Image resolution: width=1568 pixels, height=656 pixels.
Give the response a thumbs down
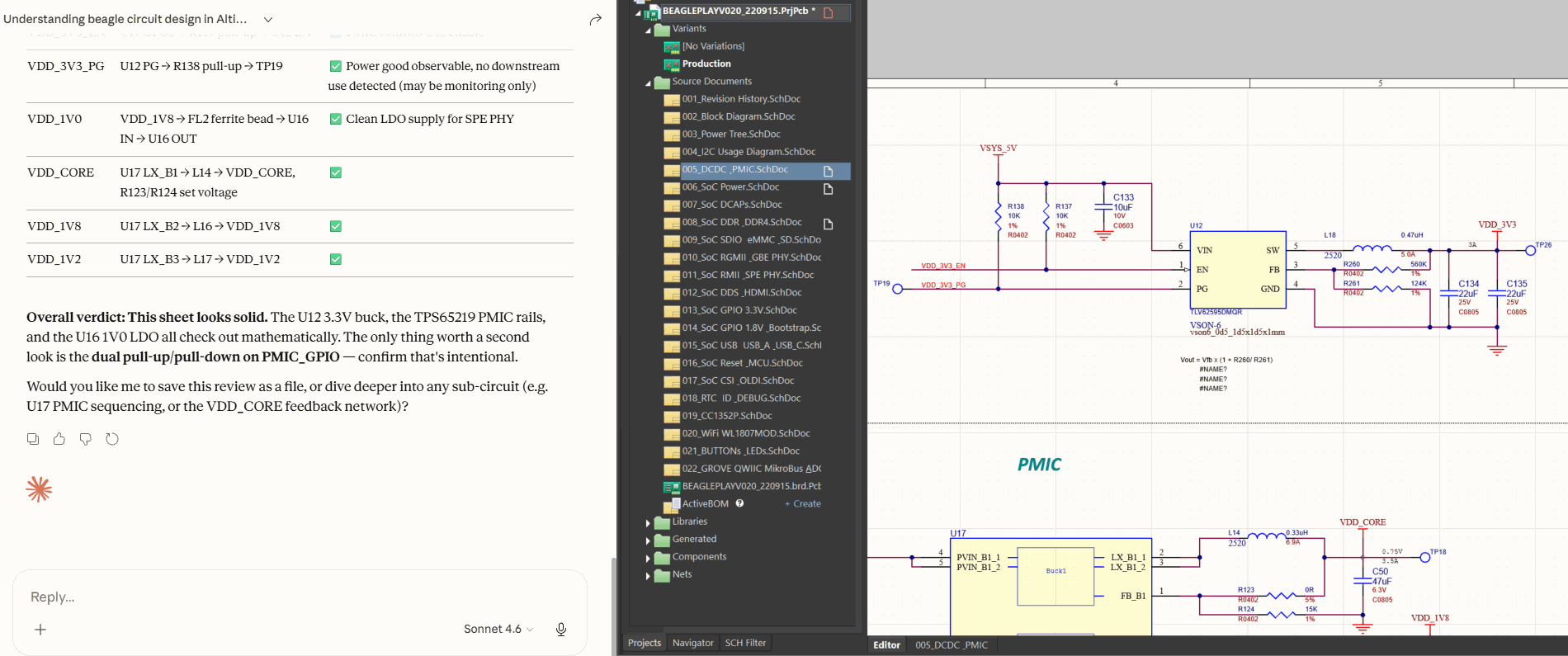pos(86,439)
